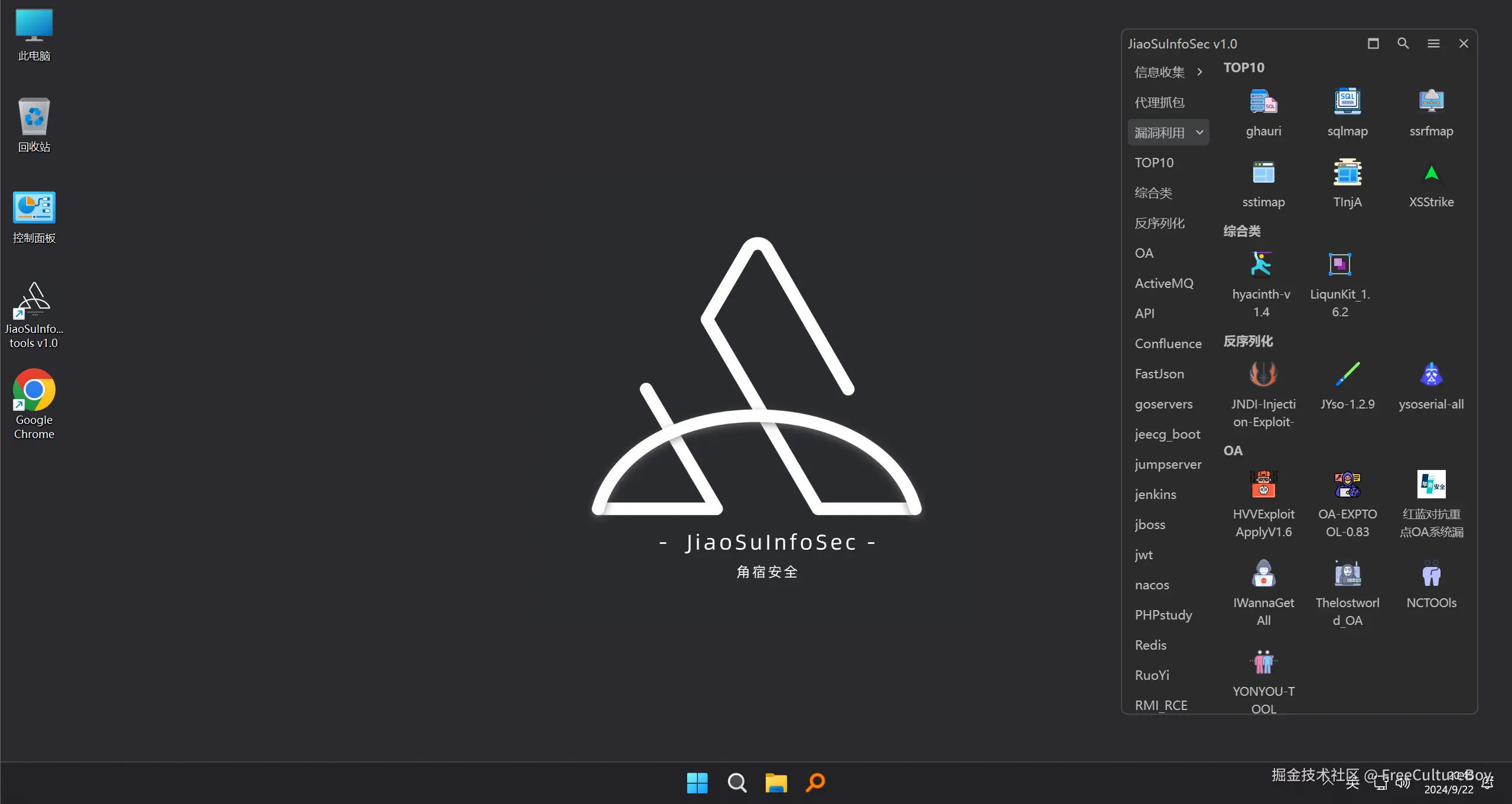
Task: Launch JYso-1.2.9 lightsaber icon
Action: point(1347,375)
